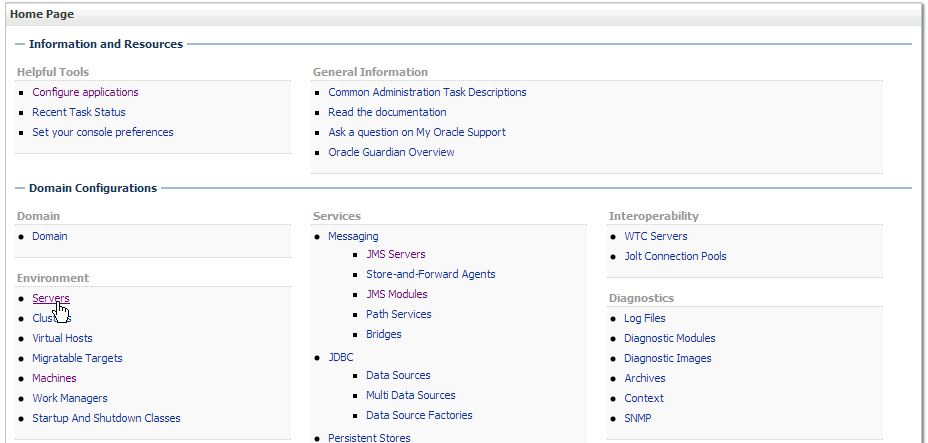Open the JDBC link

pyautogui.click(x=341, y=357)
